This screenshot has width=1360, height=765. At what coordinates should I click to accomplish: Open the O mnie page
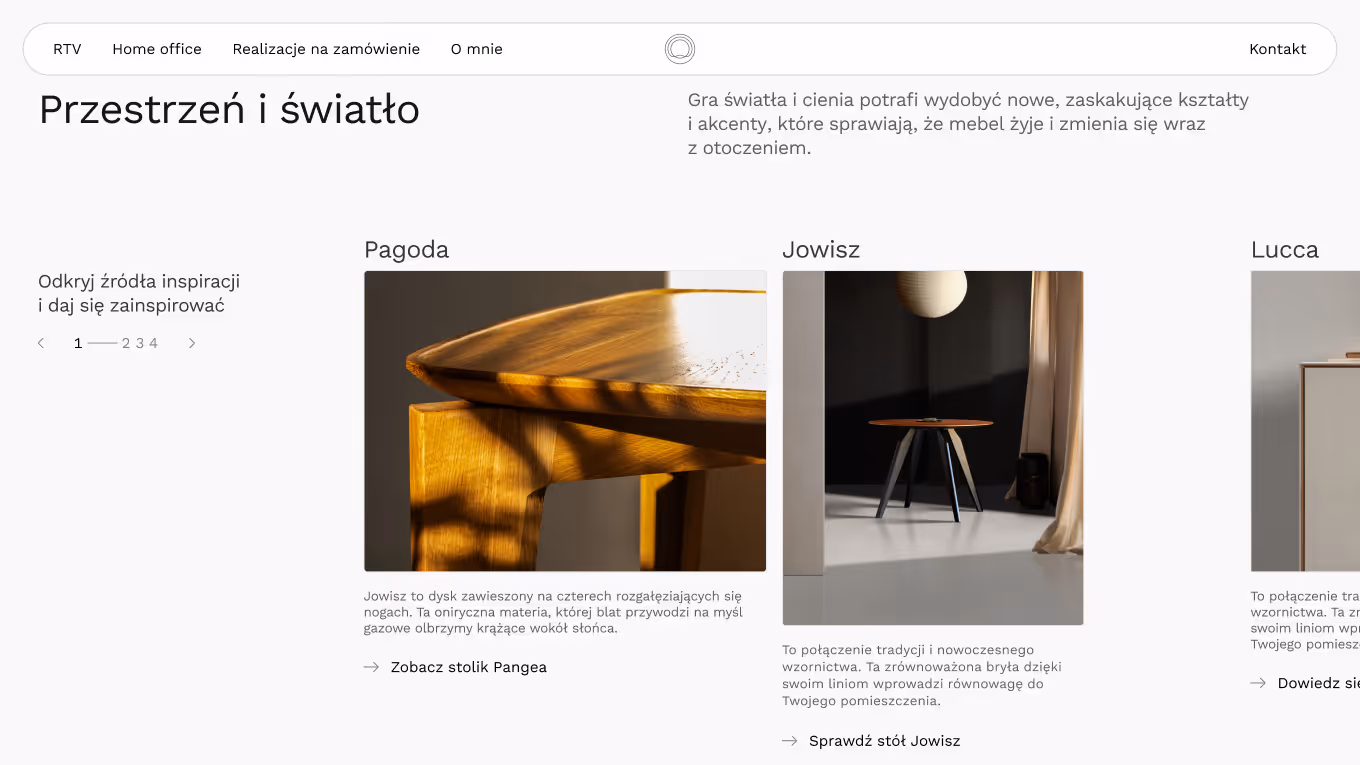477,49
